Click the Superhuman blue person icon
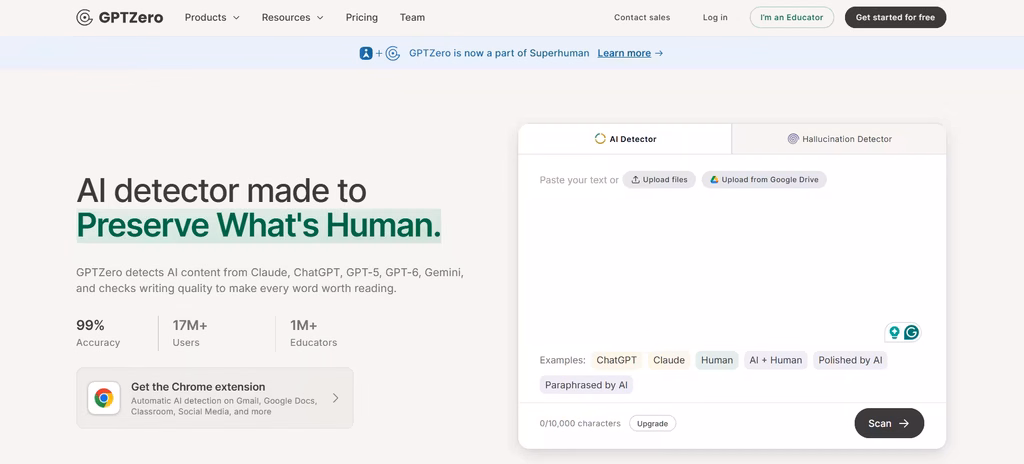The width and height of the screenshot is (1024, 464). pyautogui.click(x=366, y=54)
